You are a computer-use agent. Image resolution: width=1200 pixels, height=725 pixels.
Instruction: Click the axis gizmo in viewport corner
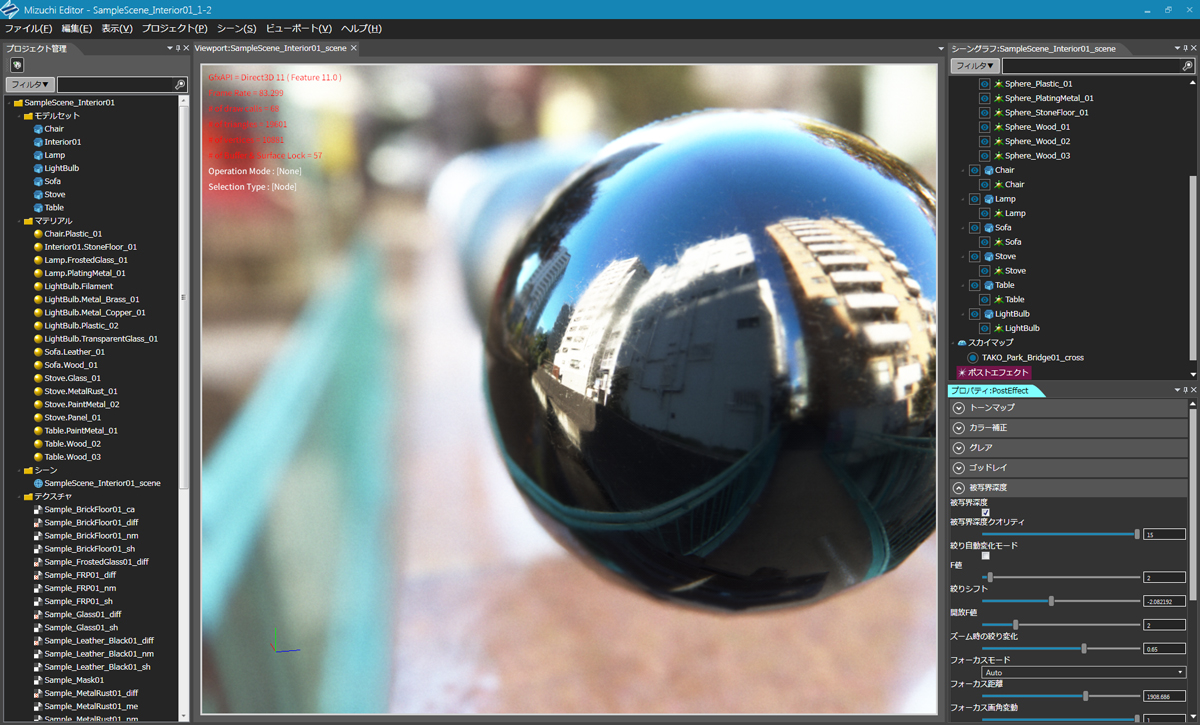pyautogui.click(x=283, y=643)
